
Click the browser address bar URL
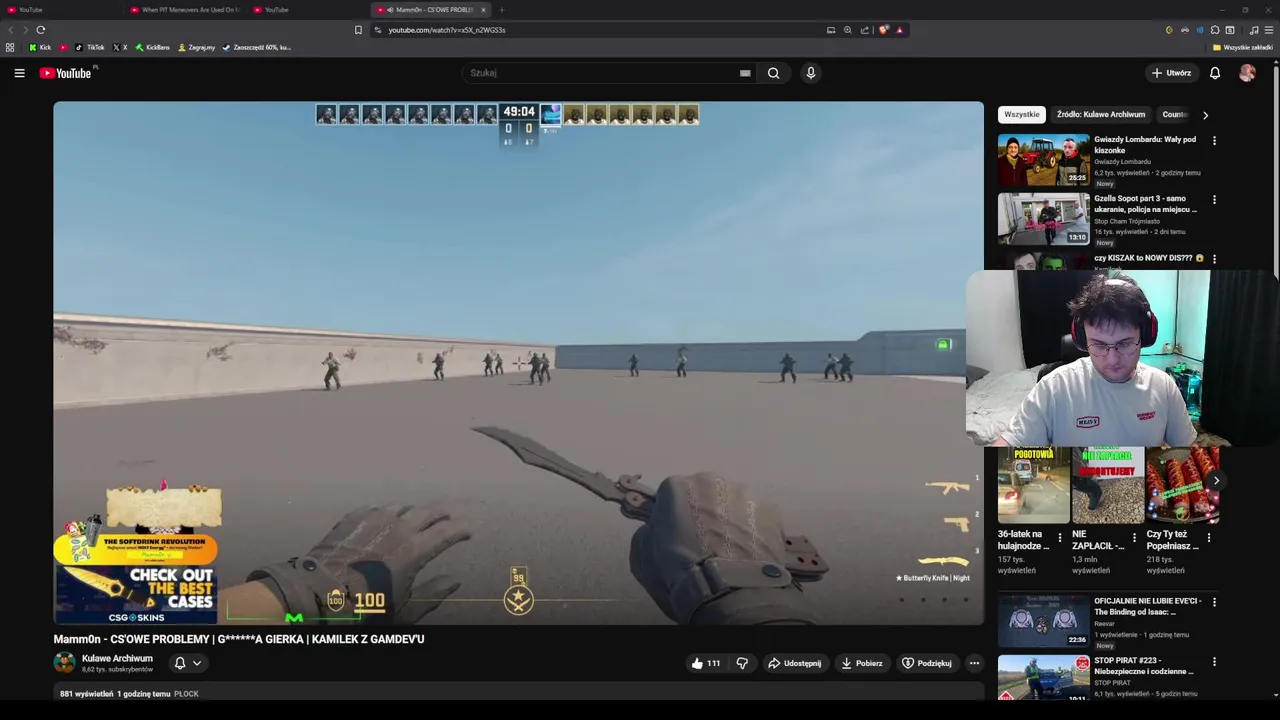(447, 30)
